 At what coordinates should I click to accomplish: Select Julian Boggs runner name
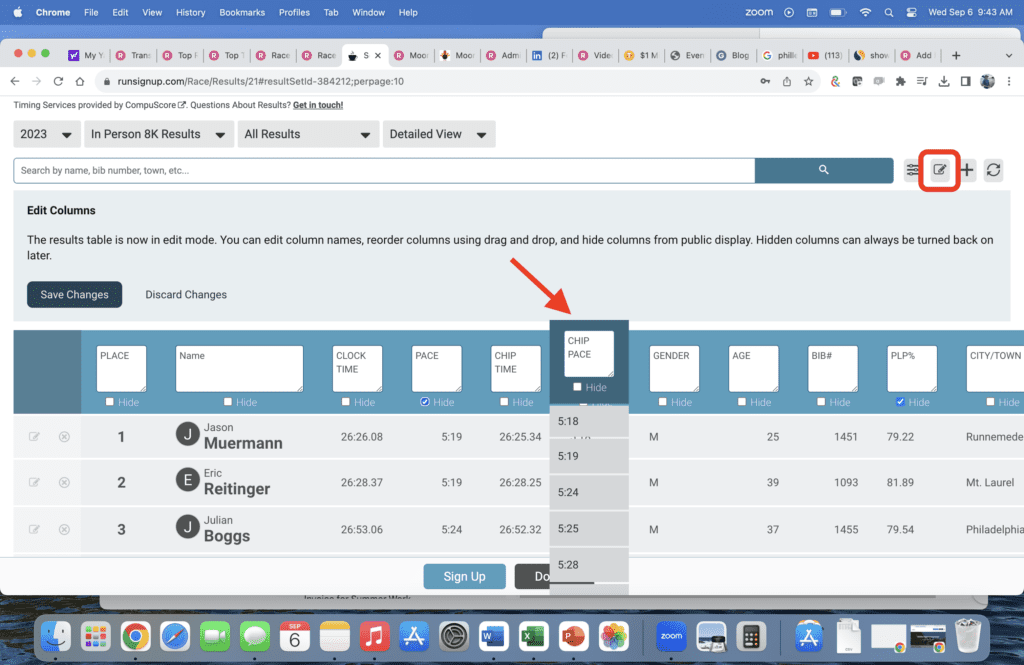click(x=227, y=529)
